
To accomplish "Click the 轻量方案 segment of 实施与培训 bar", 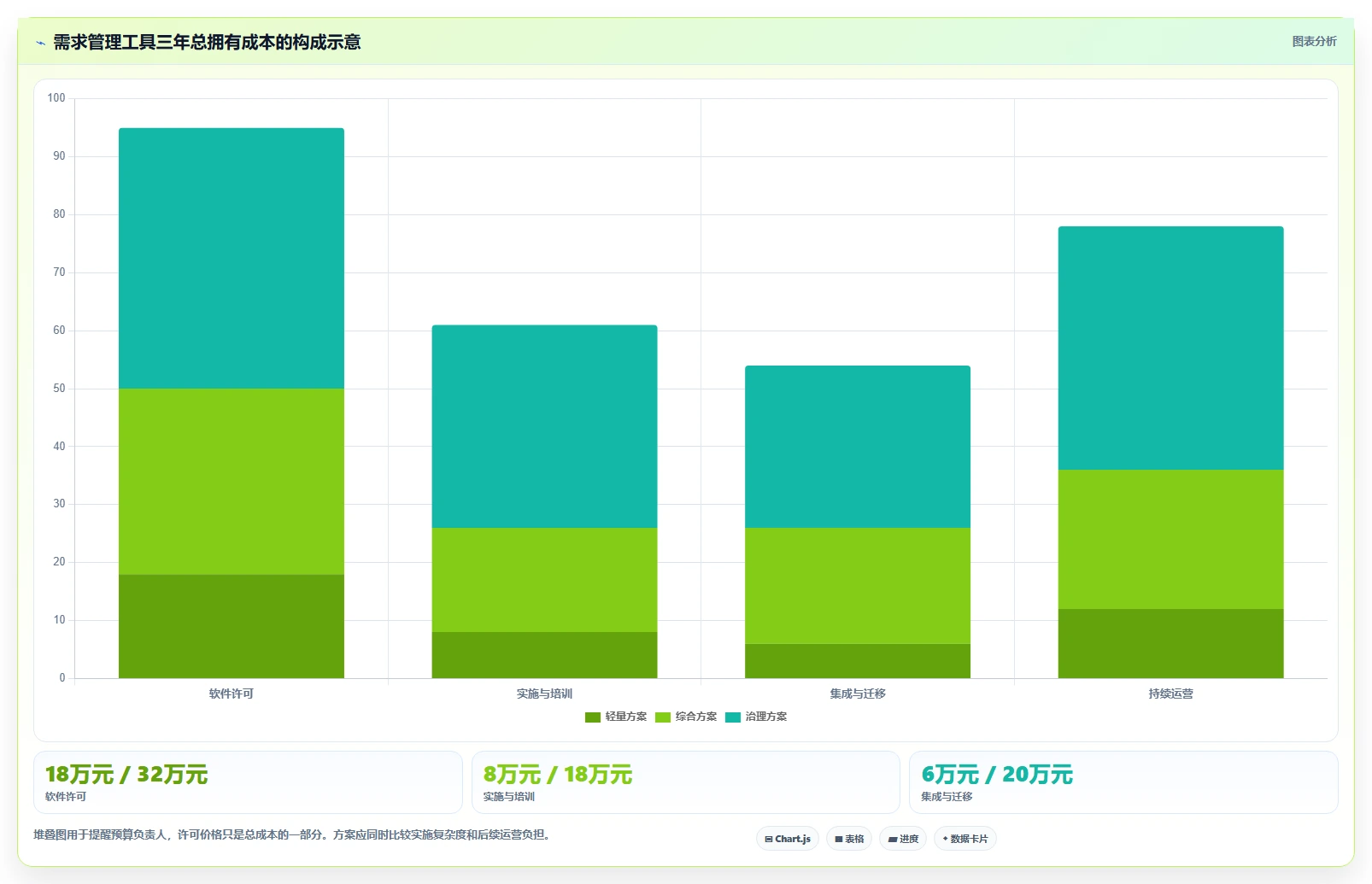I will tap(544, 655).
